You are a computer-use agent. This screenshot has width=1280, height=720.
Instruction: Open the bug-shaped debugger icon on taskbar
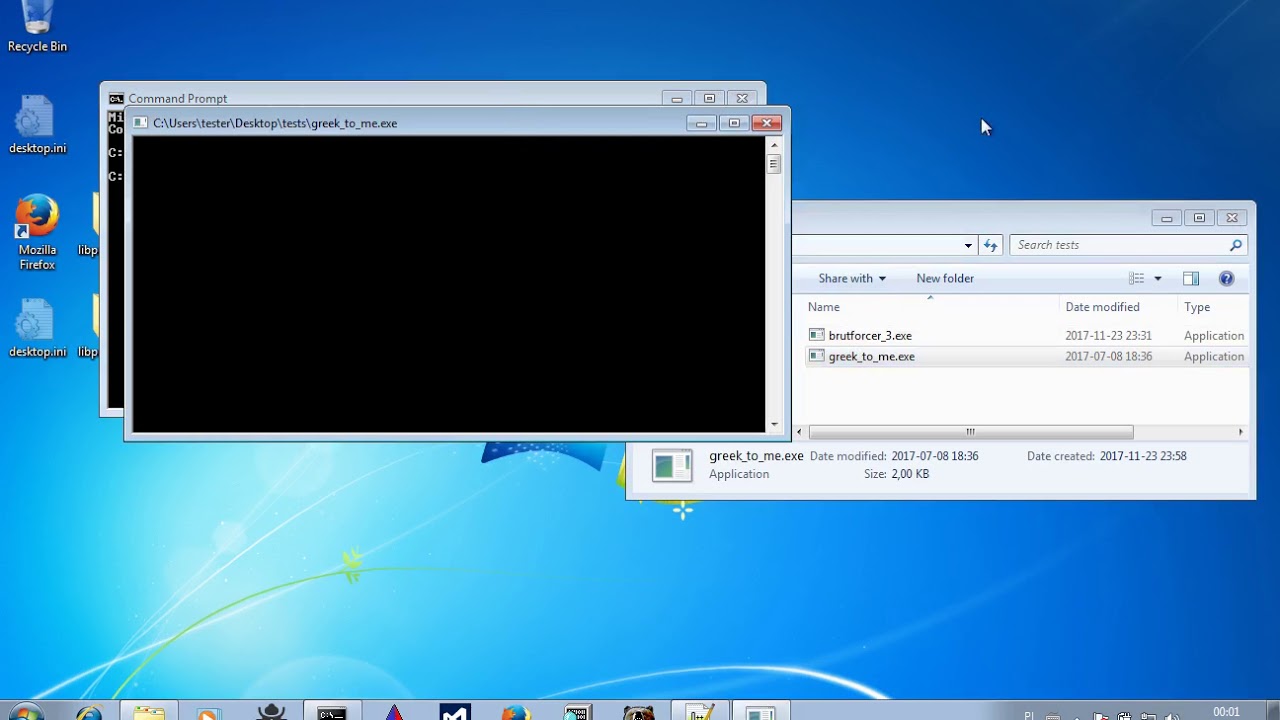pyautogui.click(x=271, y=712)
